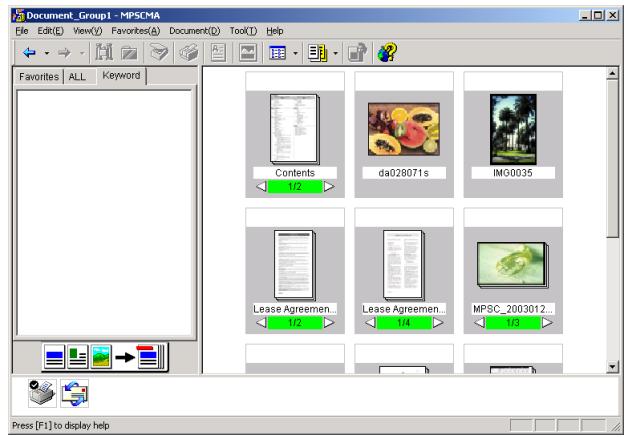The height and width of the screenshot is (437, 629).
Task: Click the globe question mark help icon
Action: pyautogui.click(x=387, y=52)
